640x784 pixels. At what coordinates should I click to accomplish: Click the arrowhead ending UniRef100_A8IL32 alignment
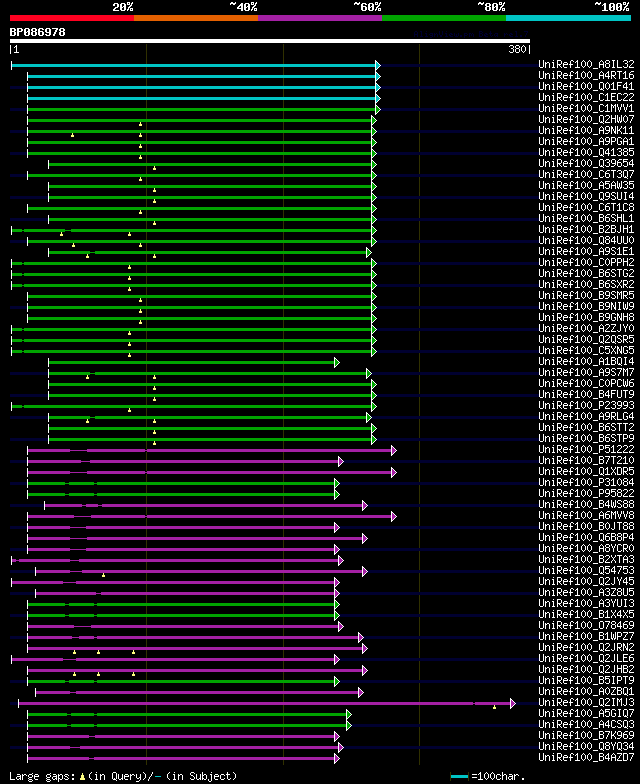(x=378, y=66)
